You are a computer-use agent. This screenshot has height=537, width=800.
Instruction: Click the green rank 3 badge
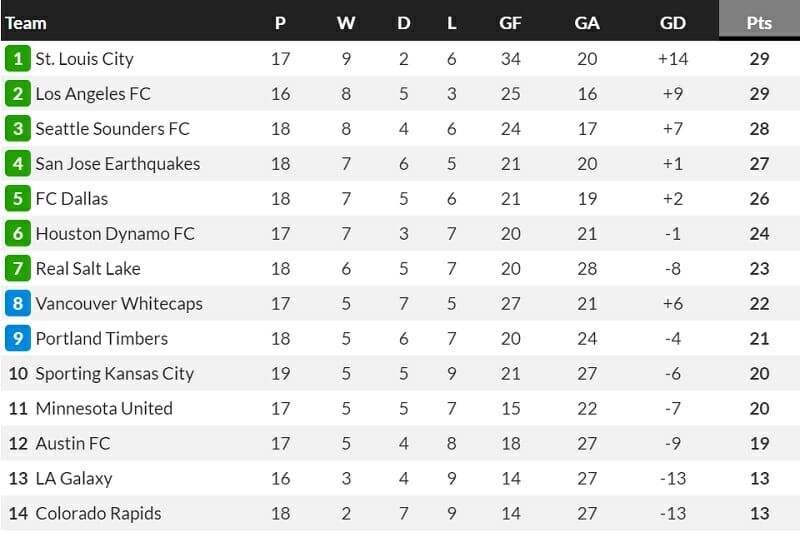click(x=17, y=129)
